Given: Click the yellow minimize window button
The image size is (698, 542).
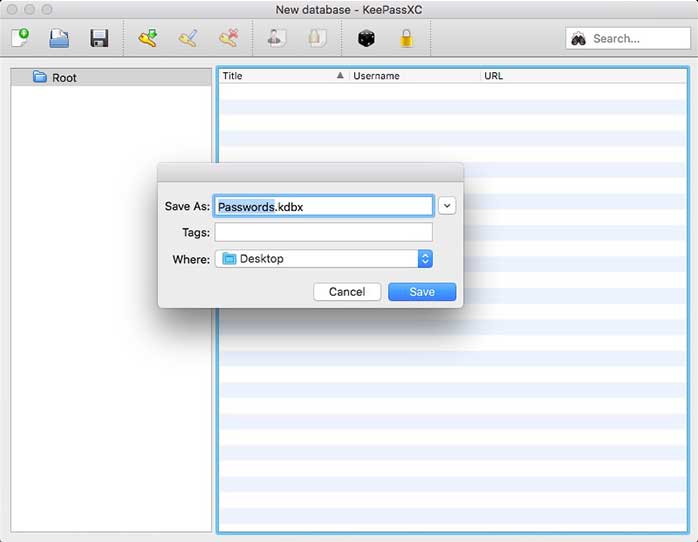Looking at the screenshot, I should [30, 9].
